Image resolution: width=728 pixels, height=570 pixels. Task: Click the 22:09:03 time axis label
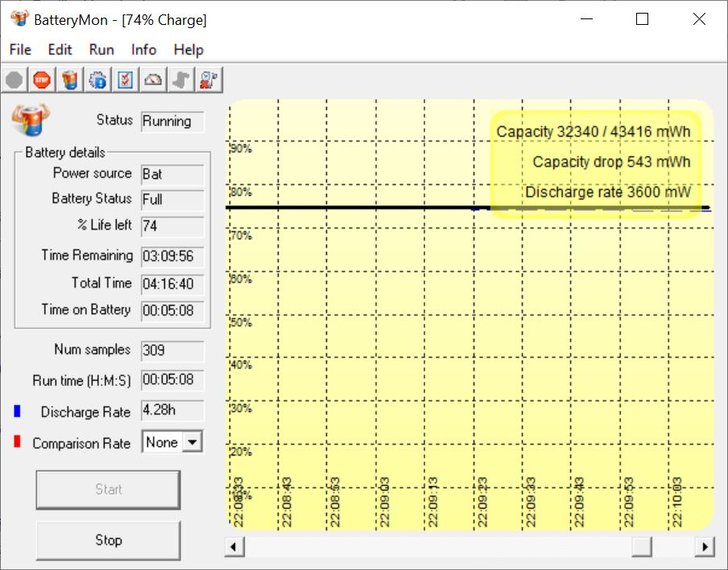pyautogui.click(x=384, y=502)
